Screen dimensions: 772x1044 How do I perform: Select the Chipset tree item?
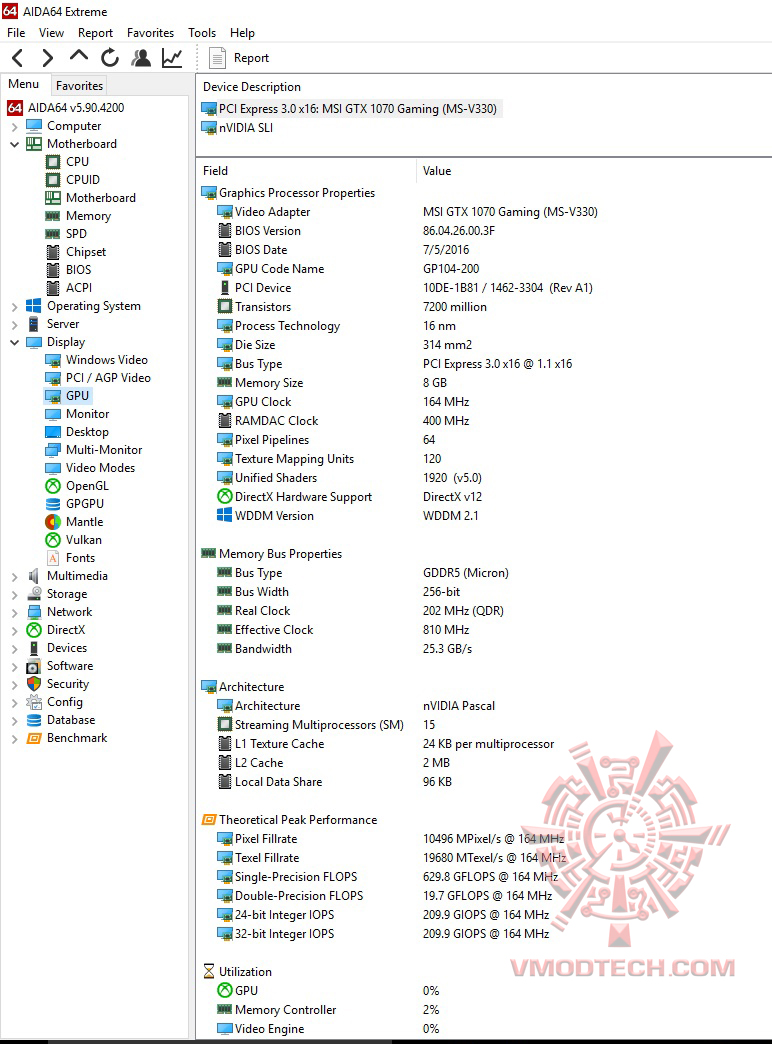pyautogui.click(x=76, y=252)
